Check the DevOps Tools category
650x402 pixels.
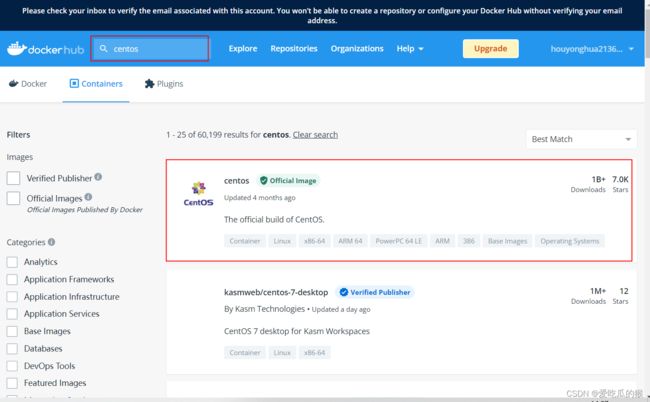tap(12, 366)
